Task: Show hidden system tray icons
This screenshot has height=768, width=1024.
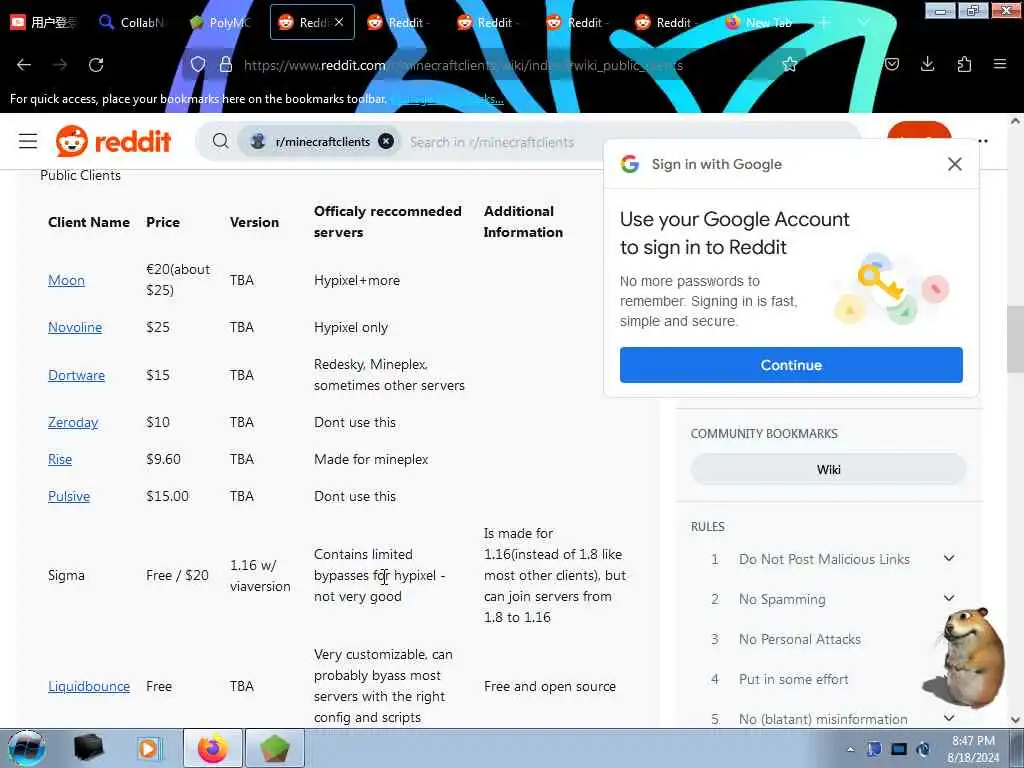Action: pyautogui.click(x=850, y=749)
